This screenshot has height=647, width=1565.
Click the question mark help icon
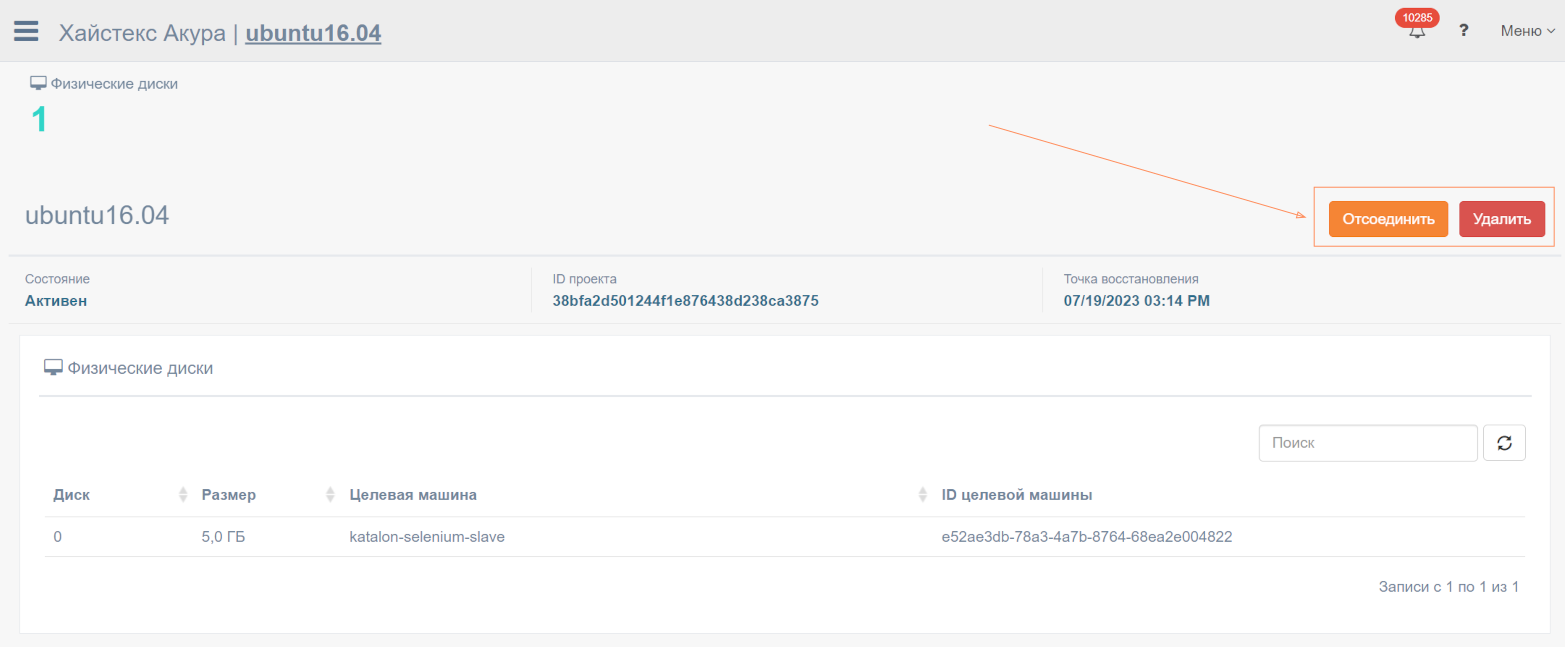point(1464,31)
